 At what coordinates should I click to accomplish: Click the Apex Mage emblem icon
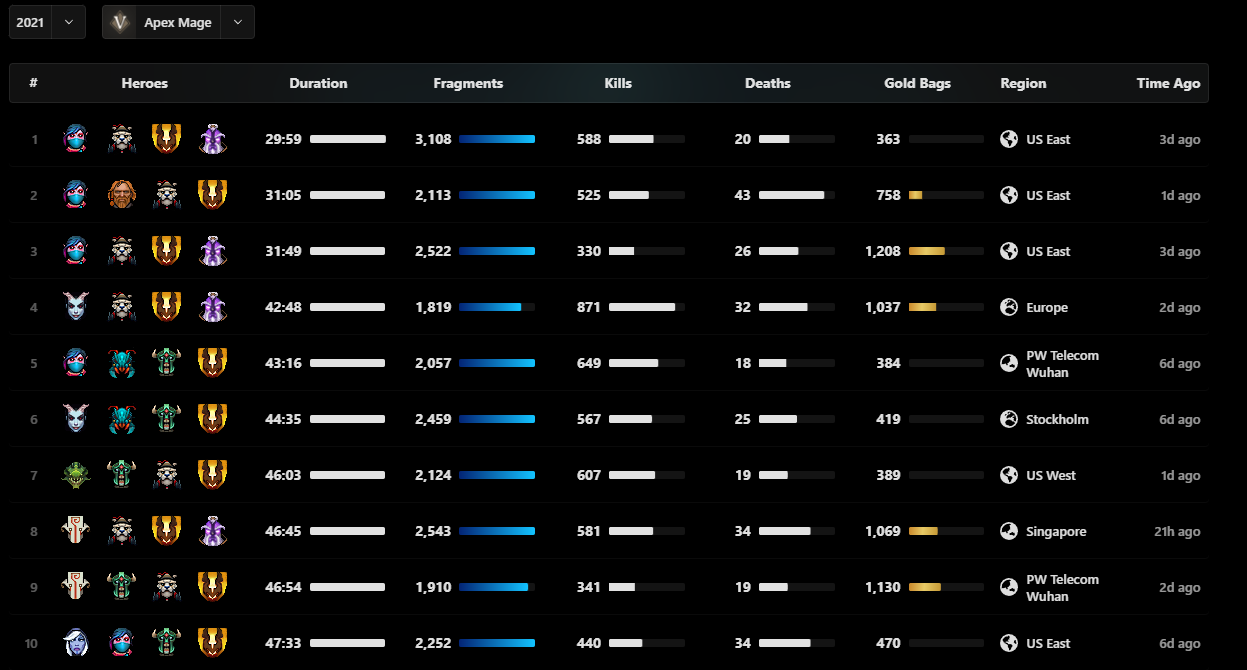[x=120, y=22]
